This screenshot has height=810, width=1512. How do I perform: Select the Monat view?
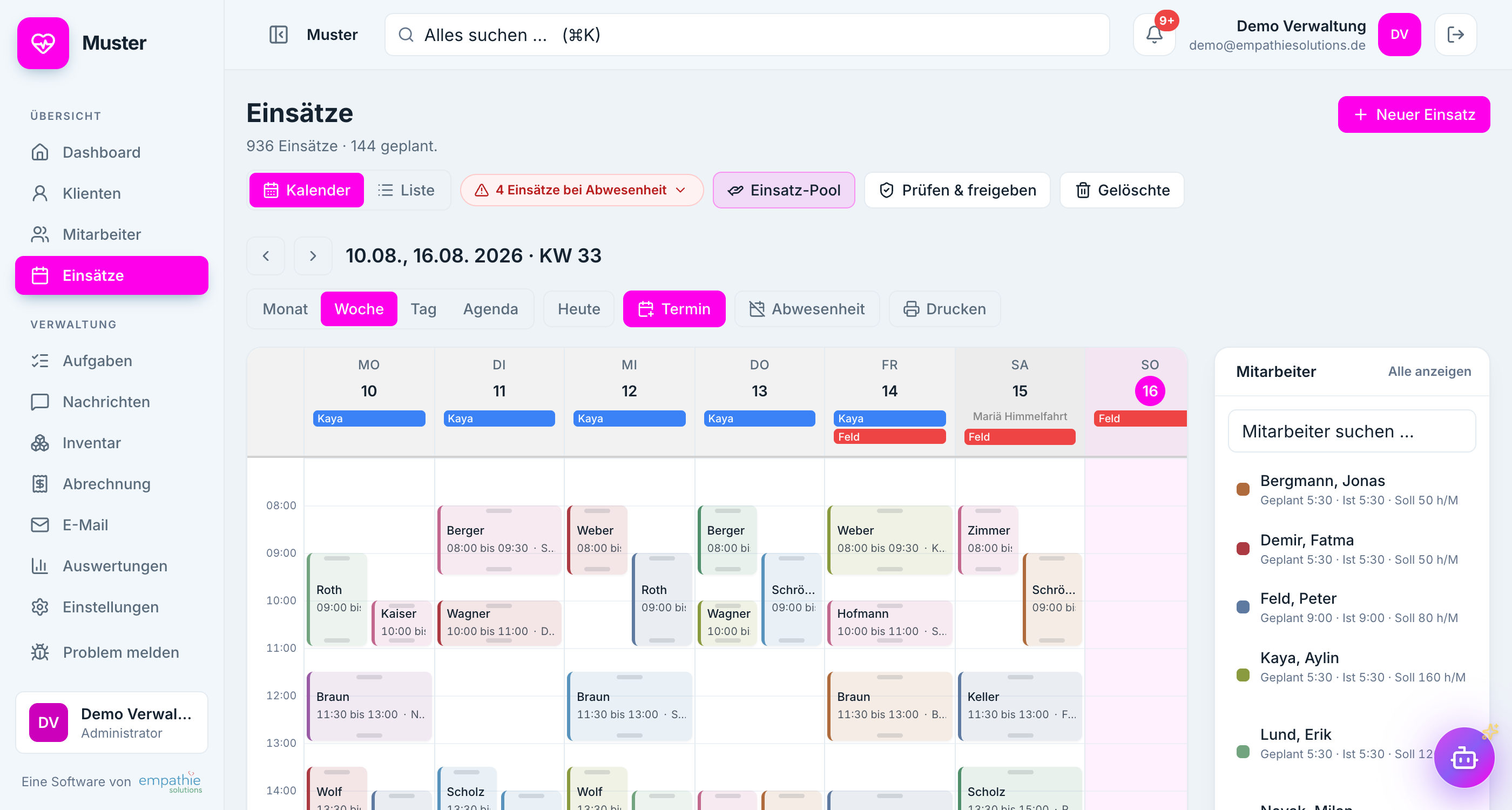click(285, 309)
